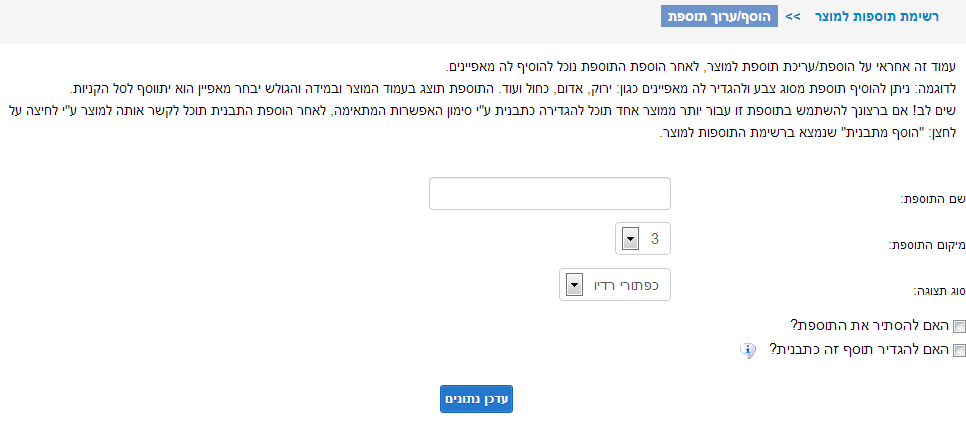The height and width of the screenshot is (427, 966).
Task: Click the info icon beside the template question
Action: coord(747,351)
